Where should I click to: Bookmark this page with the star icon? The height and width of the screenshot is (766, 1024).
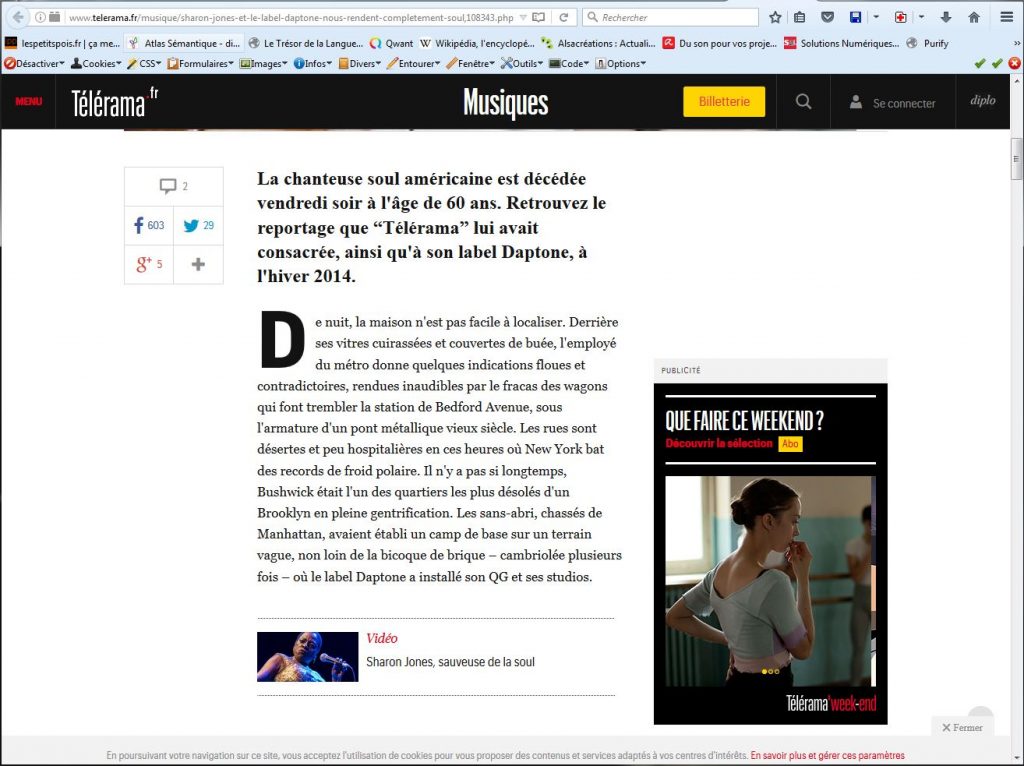point(775,17)
